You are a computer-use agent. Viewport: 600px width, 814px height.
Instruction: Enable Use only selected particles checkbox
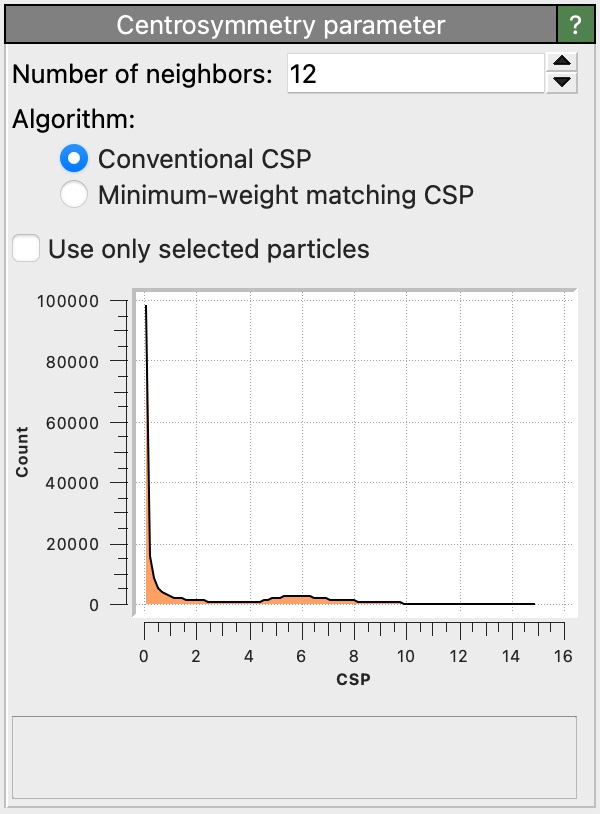coord(26,249)
